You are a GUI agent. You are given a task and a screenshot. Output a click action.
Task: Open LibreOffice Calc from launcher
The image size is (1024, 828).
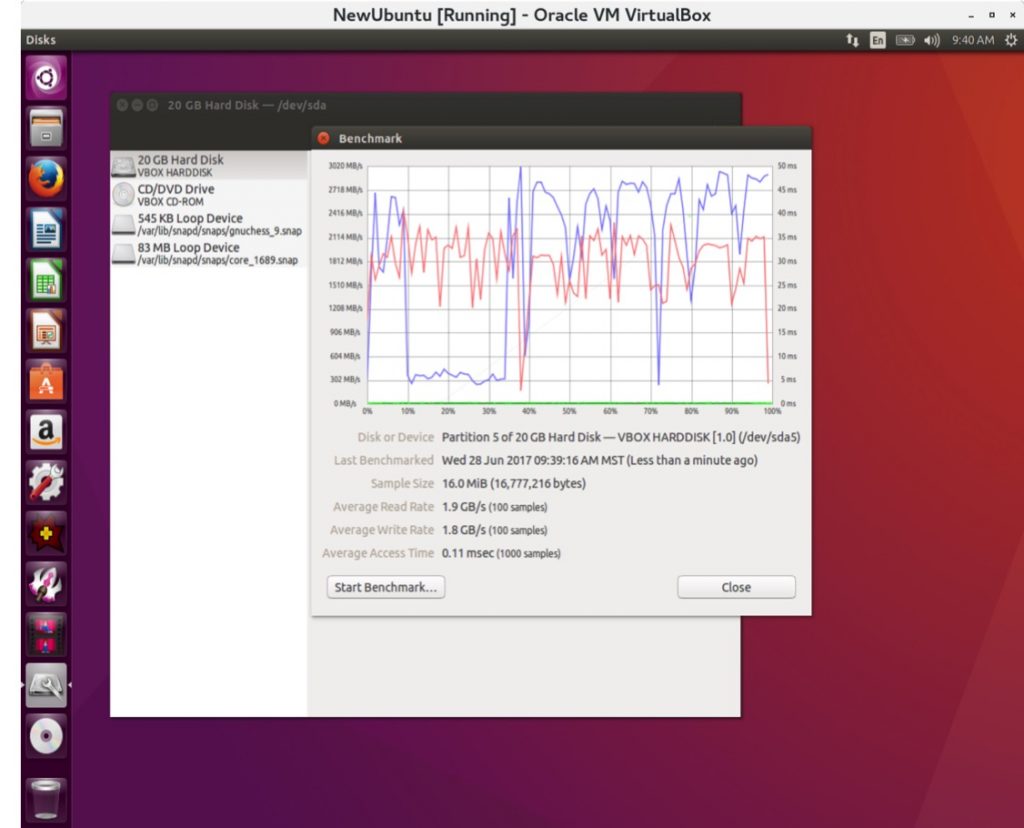pyautogui.click(x=46, y=280)
